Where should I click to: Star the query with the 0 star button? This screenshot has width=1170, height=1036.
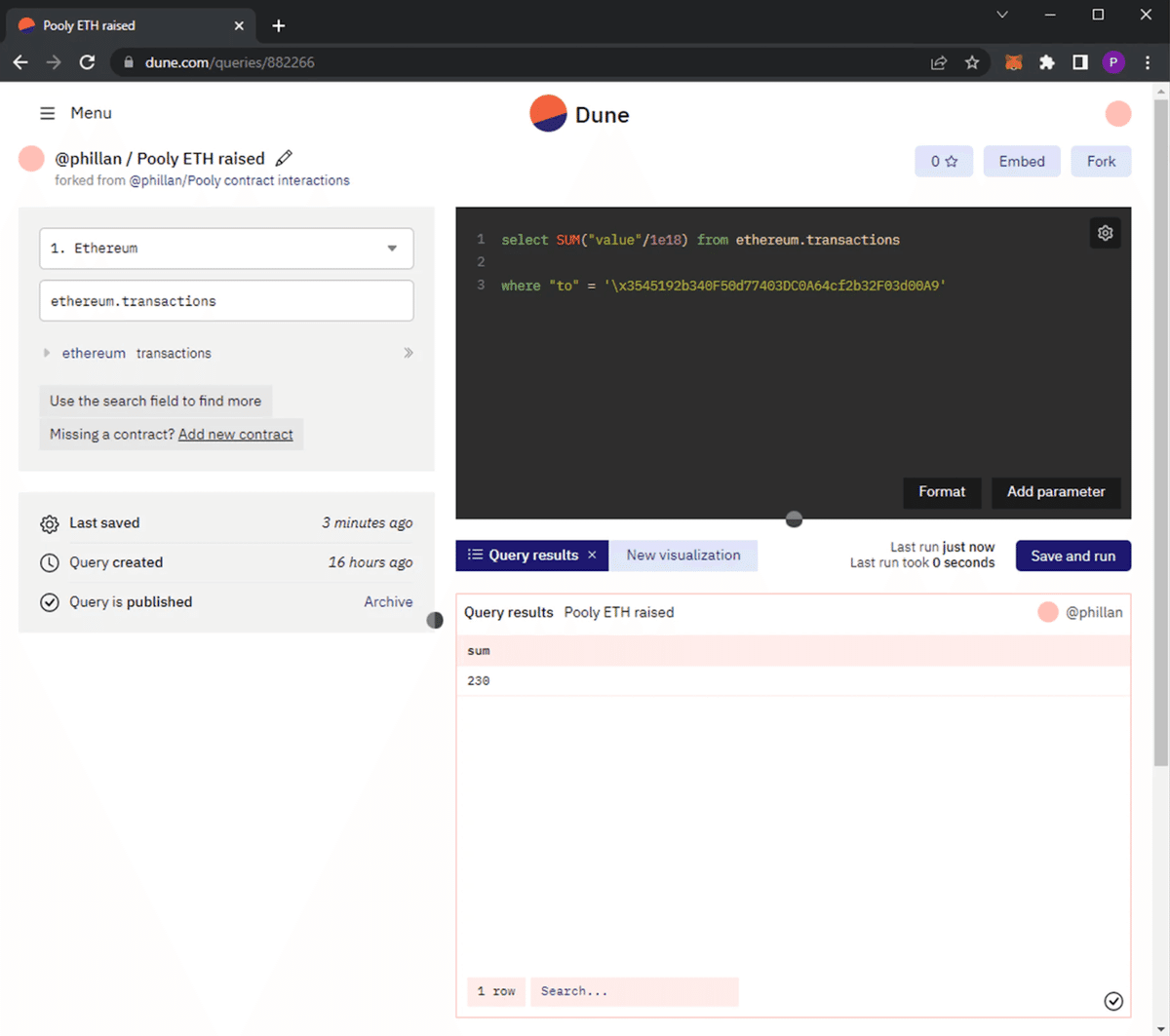tap(944, 162)
